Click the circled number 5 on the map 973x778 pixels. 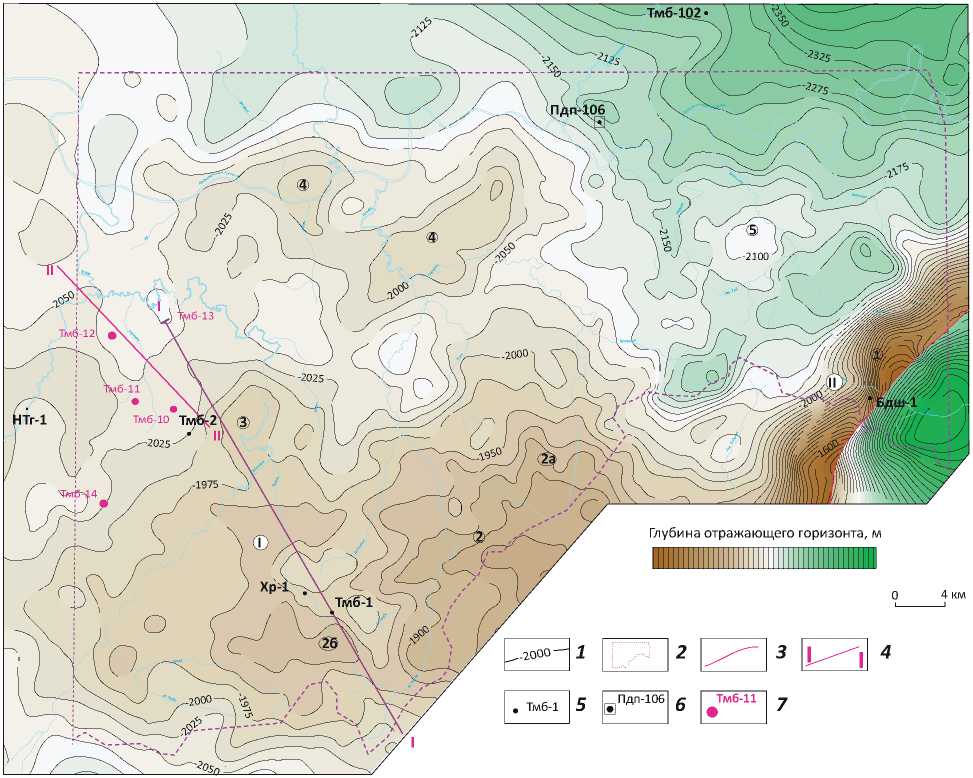click(x=752, y=230)
